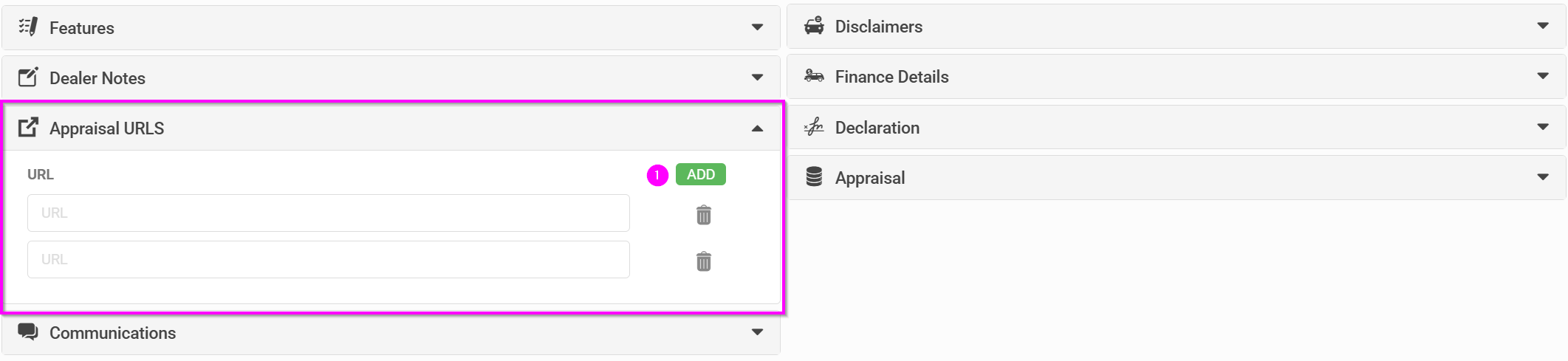
Task: Click the Declaration signature icon
Action: pyautogui.click(x=814, y=127)
